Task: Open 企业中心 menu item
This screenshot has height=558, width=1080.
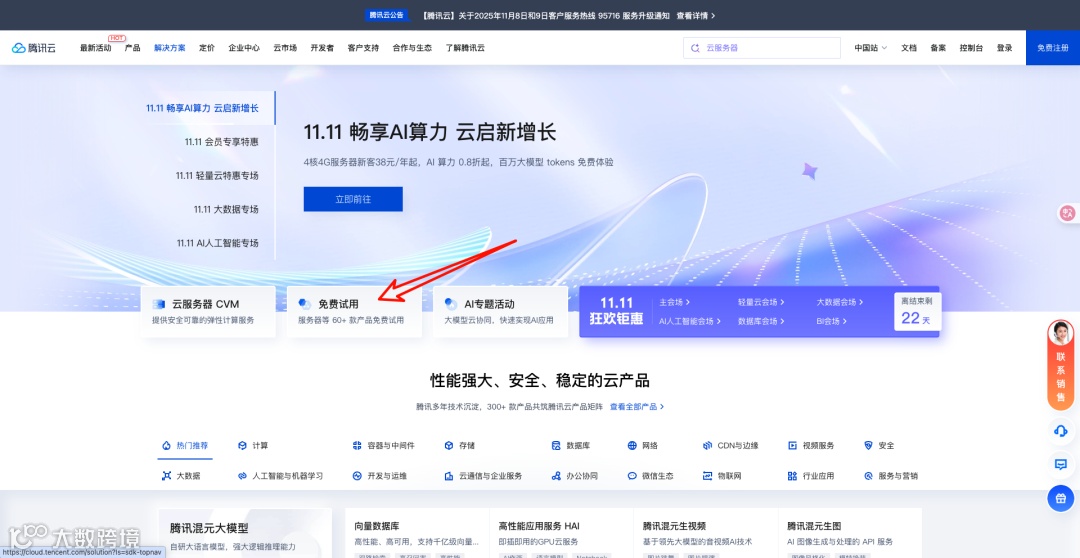Action: (244, 48)
